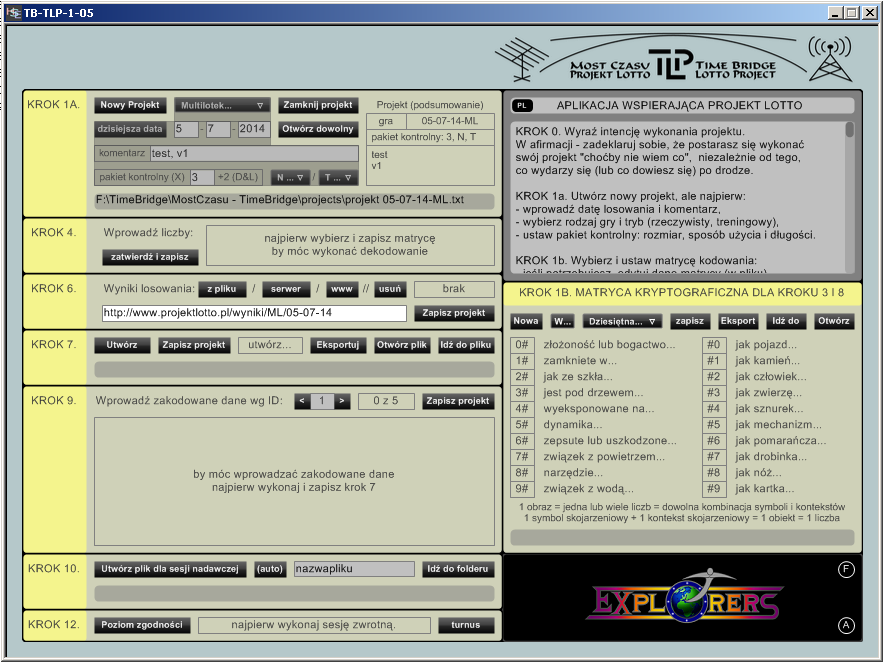The height and width of the screenshot is (662, 883).
Task: Click the circled F icon
Action: 846,570
